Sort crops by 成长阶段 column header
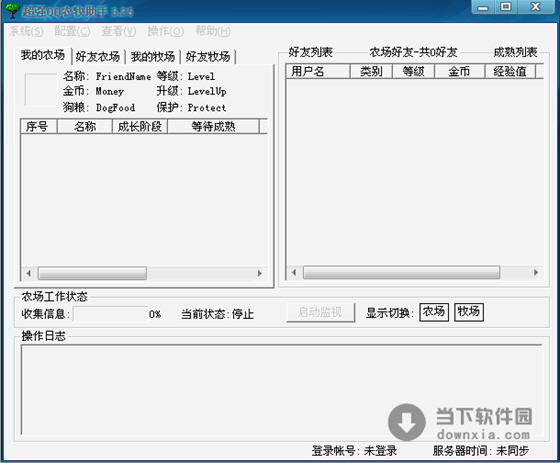560x463 pixels. [140, 126]
